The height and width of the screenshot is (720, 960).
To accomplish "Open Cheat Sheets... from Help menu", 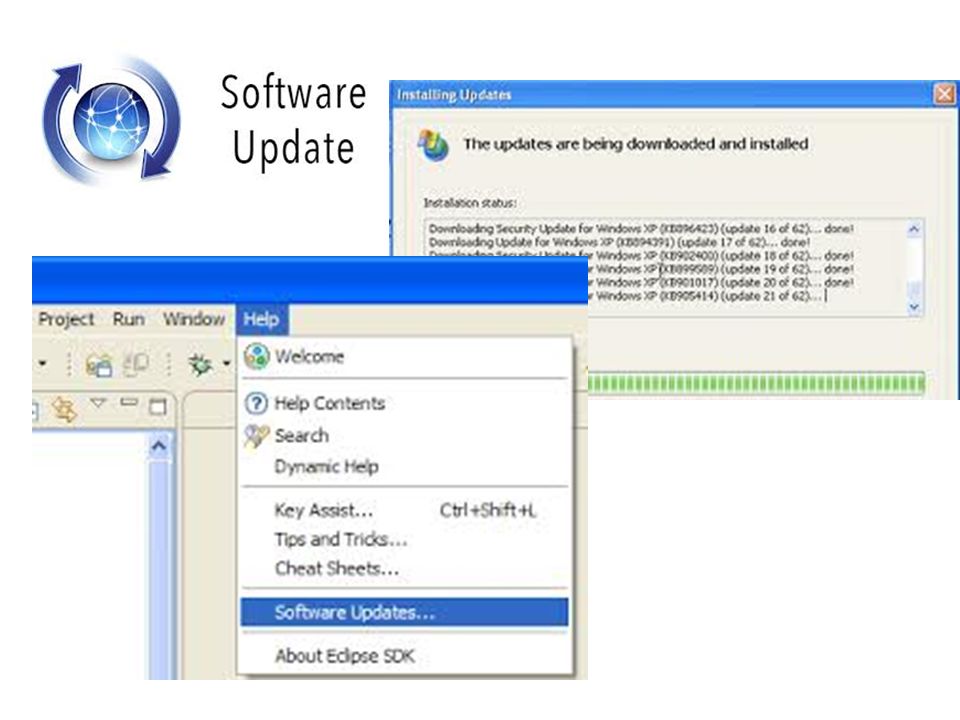I will (404, 569).
